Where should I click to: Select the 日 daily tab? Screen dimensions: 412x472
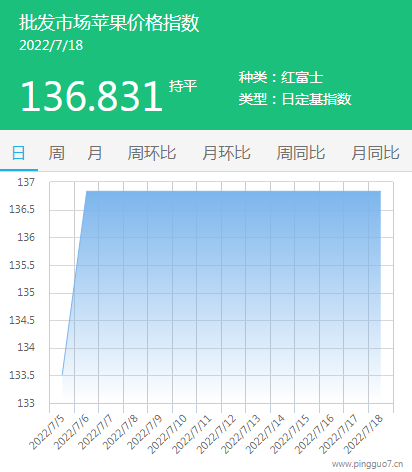pyautogui.click(x=19, y=153)
